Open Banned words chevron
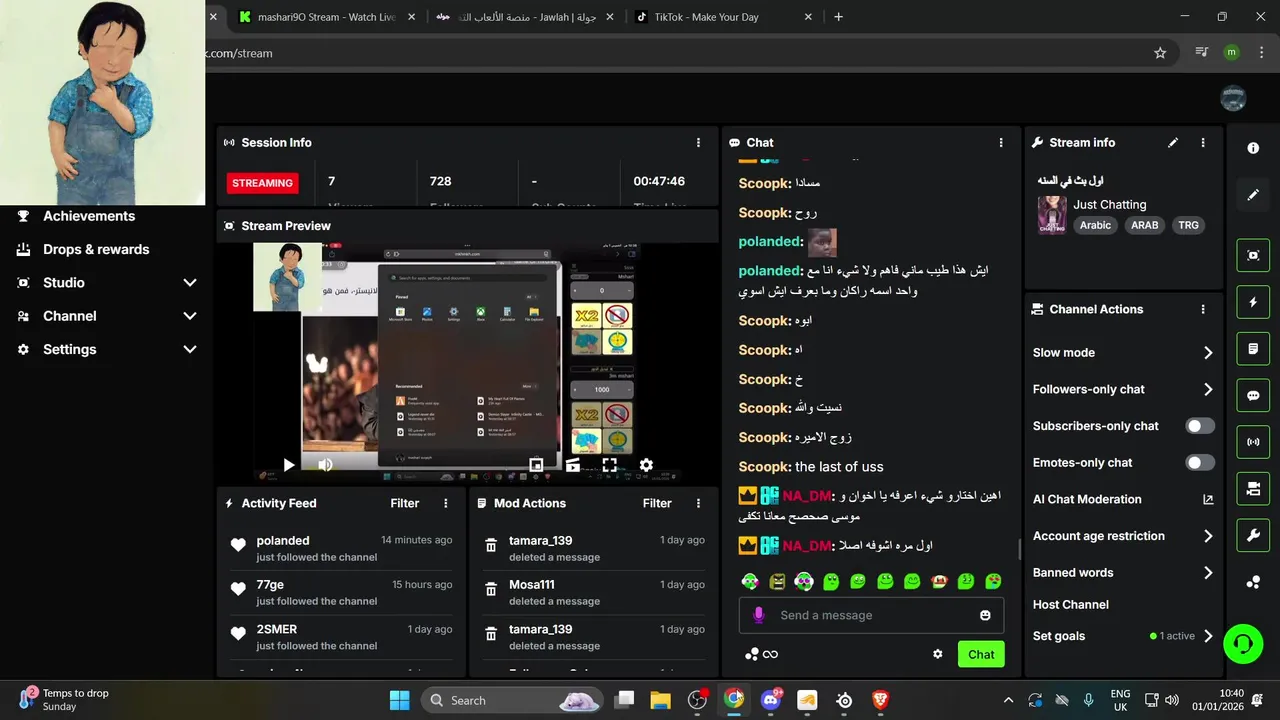This screenshot has width=1280, height=720. click(1208, 573)
